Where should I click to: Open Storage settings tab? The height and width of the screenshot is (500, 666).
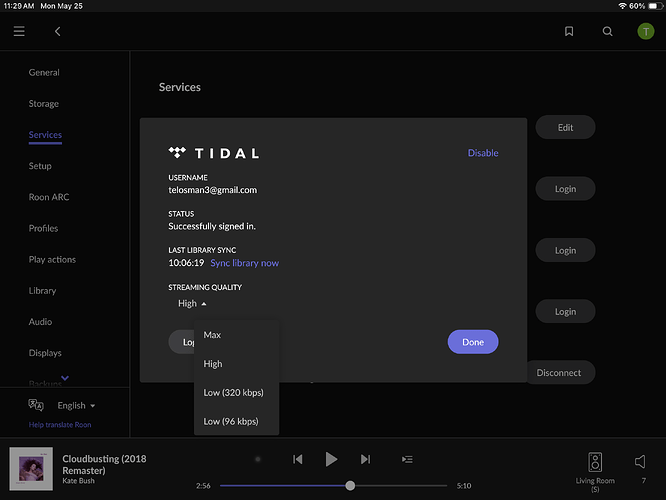44,104
